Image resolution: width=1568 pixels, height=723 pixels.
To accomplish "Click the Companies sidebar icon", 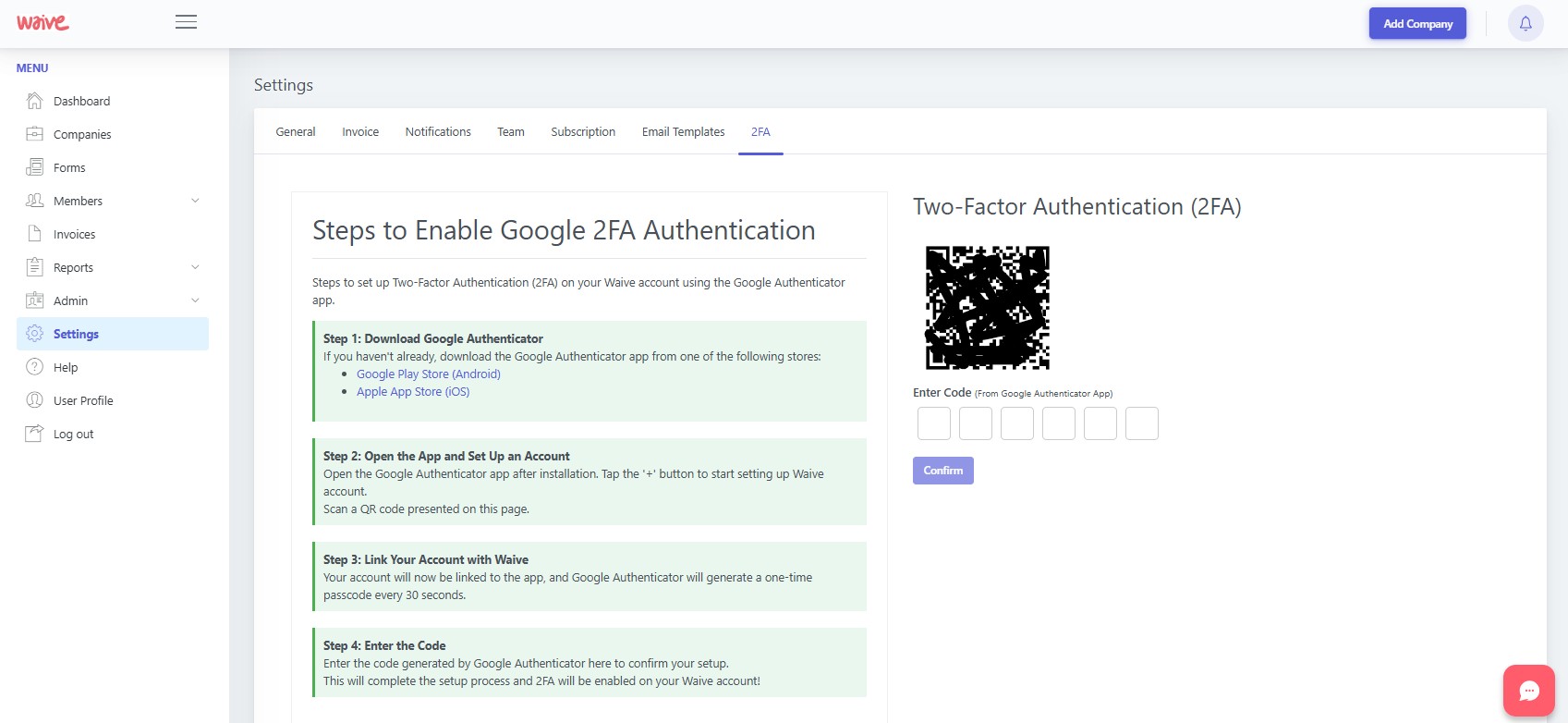I will 34,134.
